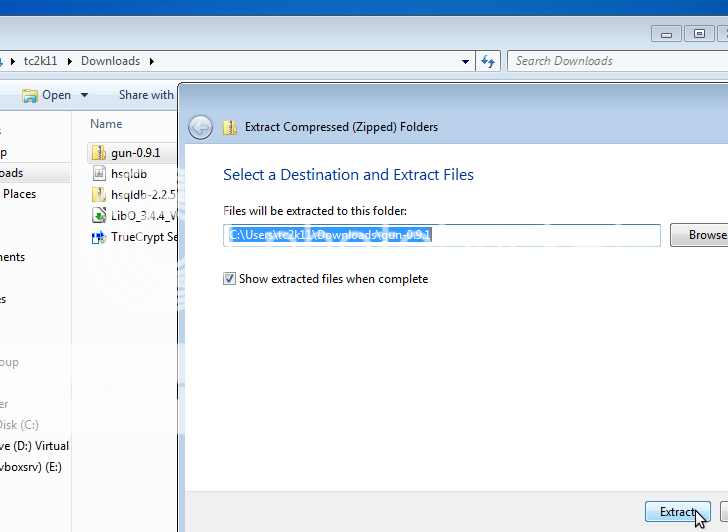This screenshot has width=728, height=532.
Task: Expand the Open button dropdown arrow
Action: coord(84,96)
